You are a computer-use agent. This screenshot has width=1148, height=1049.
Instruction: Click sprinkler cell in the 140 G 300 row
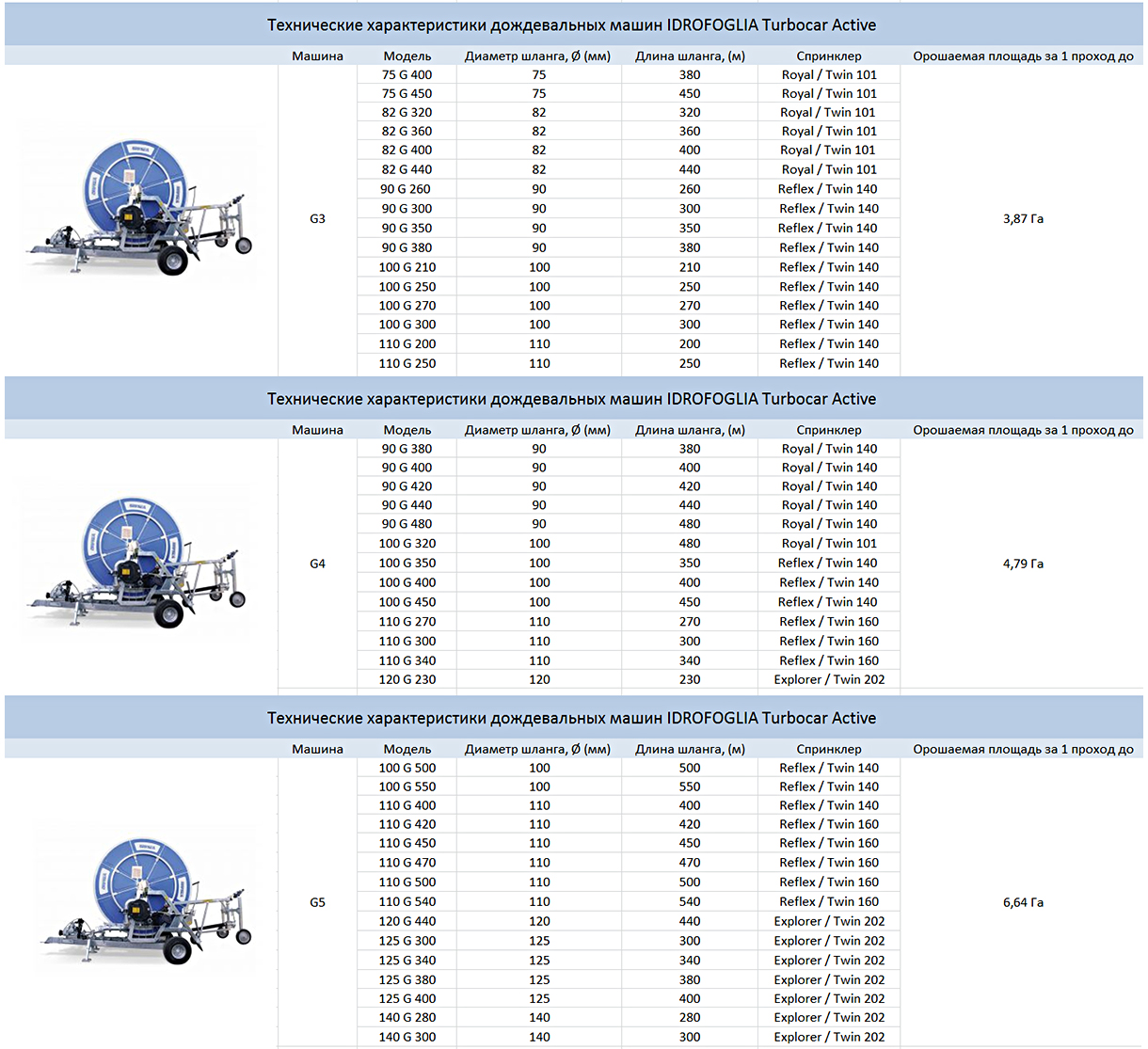[x=829, y=1037]
